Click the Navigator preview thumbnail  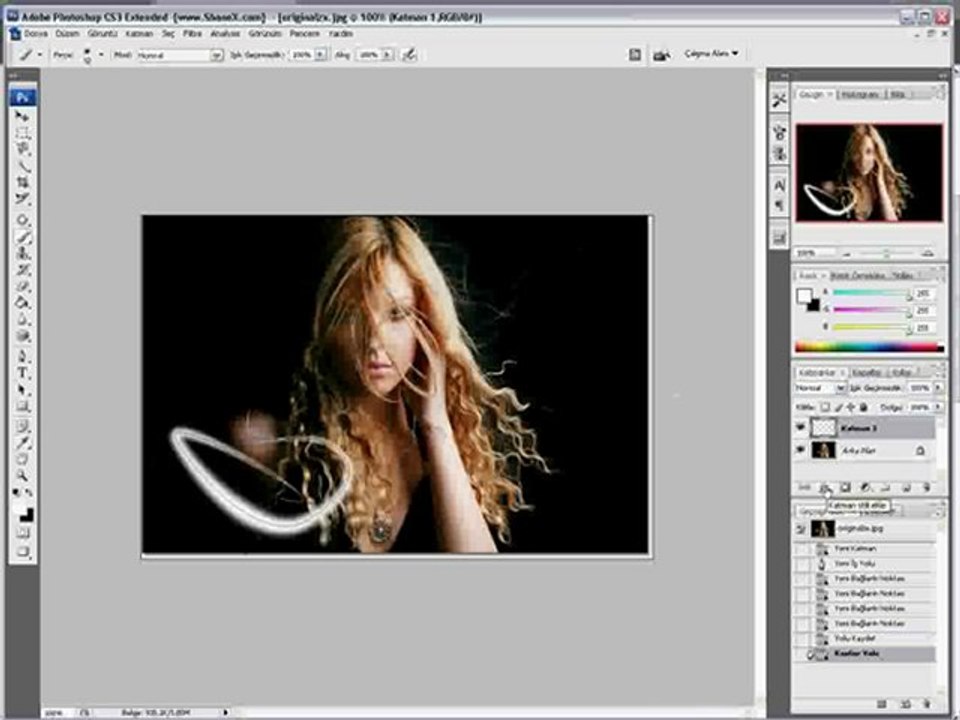[x=869, y=172]
